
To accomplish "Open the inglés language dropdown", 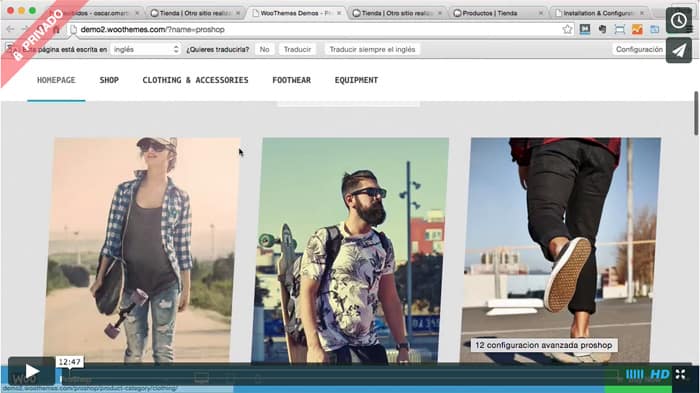I will (146, 50).
